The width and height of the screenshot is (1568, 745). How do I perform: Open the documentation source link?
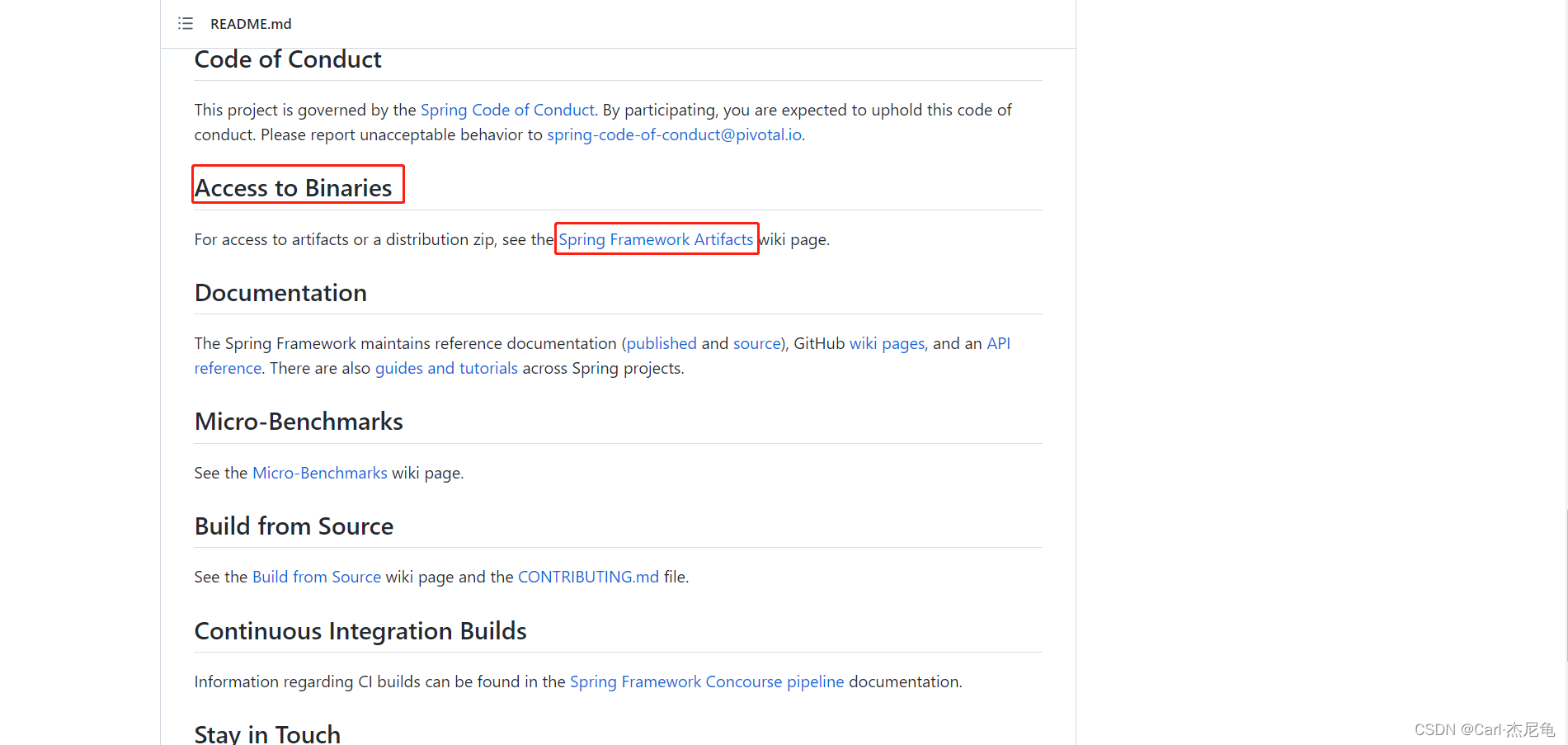(756, 343)
